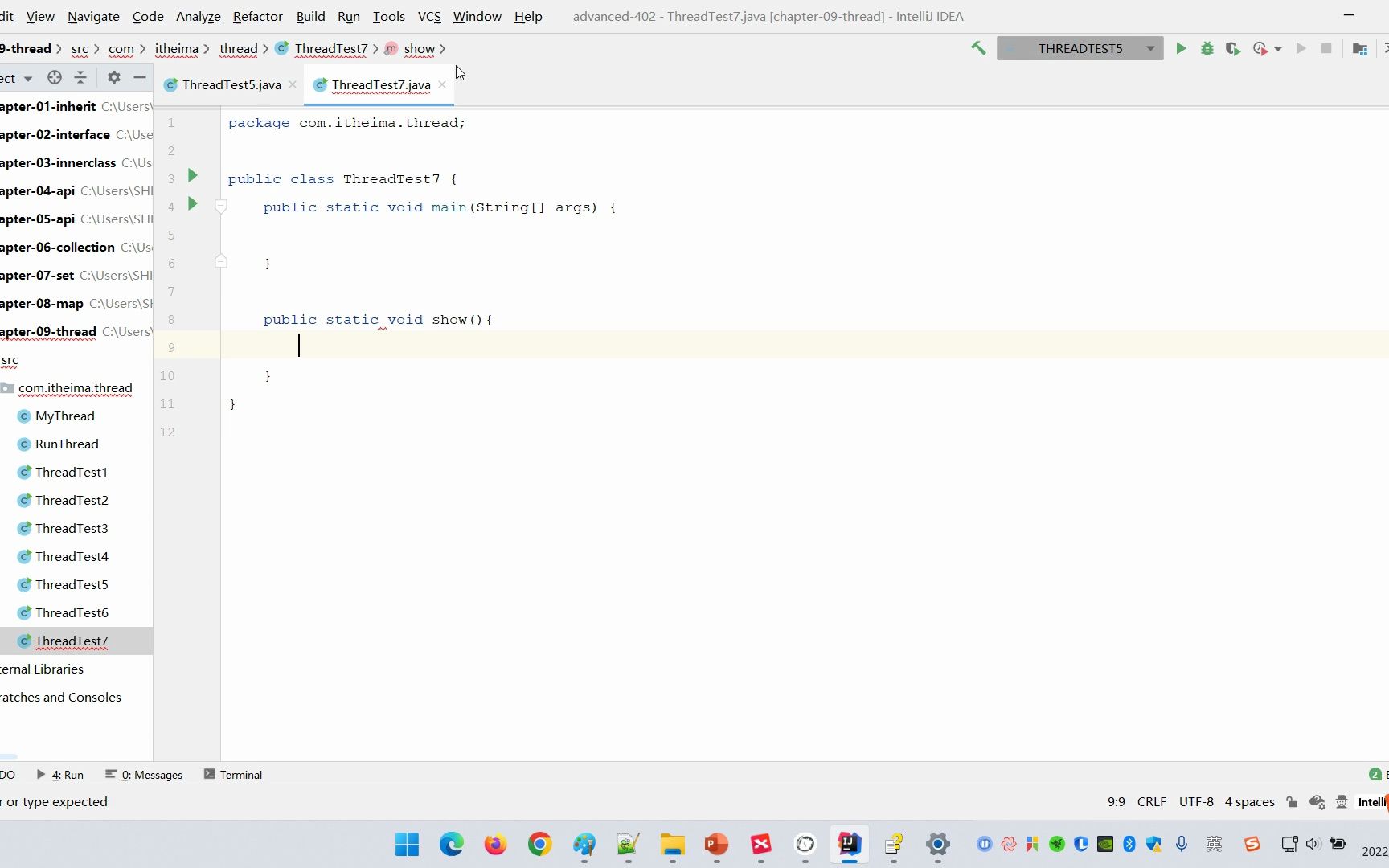
Task: Hide the project tool window
Action: click(x=140, y=77)
